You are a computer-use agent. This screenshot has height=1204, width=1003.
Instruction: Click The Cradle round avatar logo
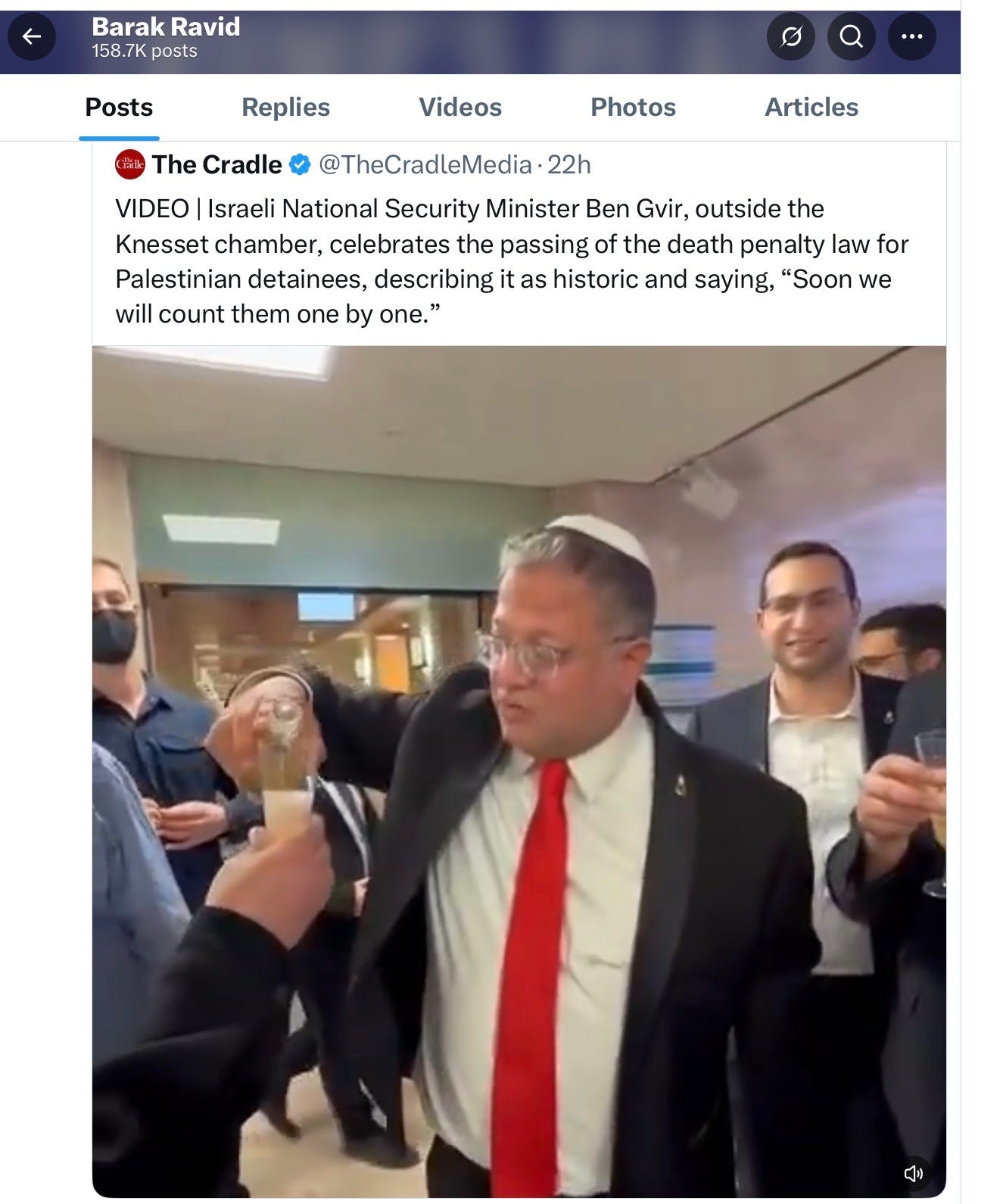point(130,164)
